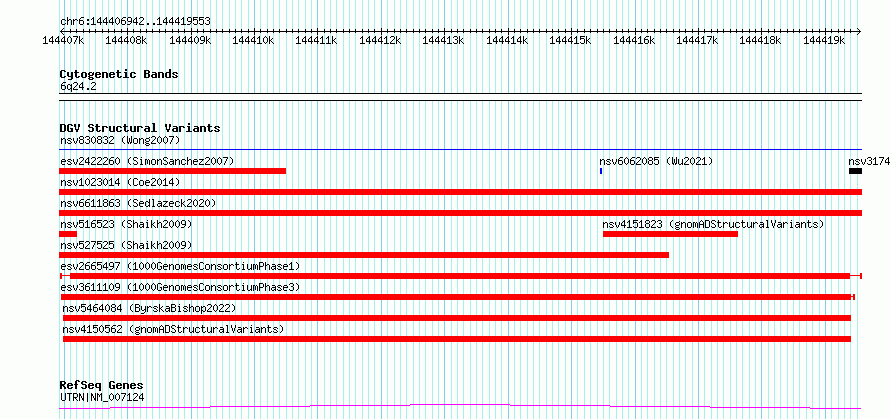This screenshot has width=890, height=419.
Task: Select the red nsv4150562 variant bar
Action: click(x=457, y=339)
